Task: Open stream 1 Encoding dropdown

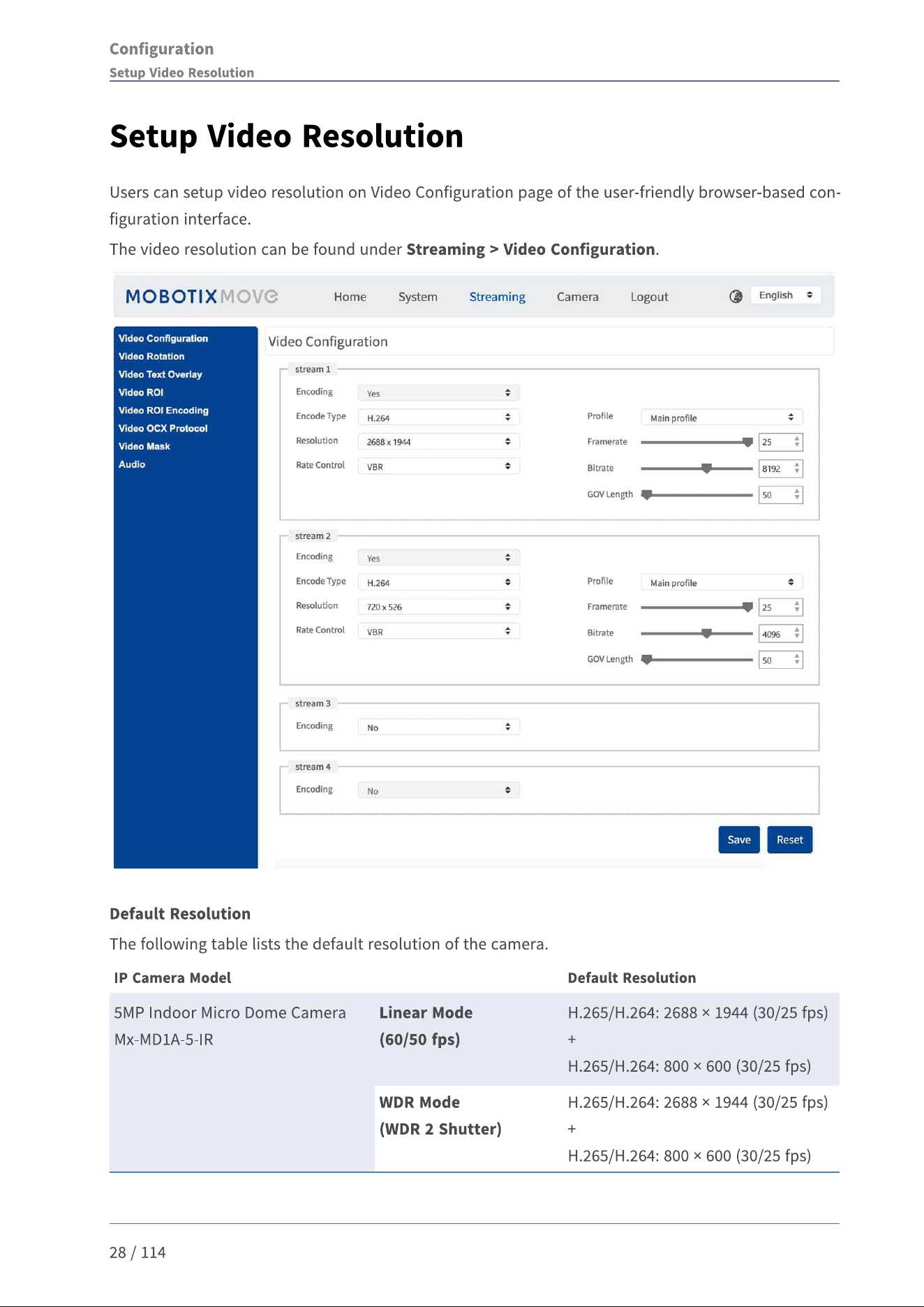Action: pos(439,393)
